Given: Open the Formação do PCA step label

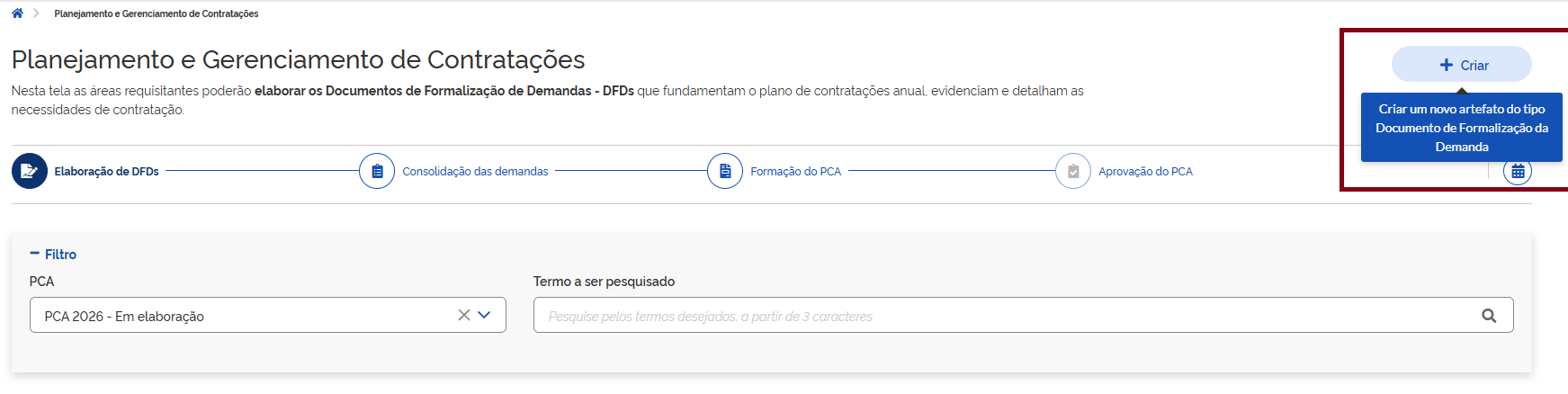Looking at the screenshot, I should tap(795, 172).
